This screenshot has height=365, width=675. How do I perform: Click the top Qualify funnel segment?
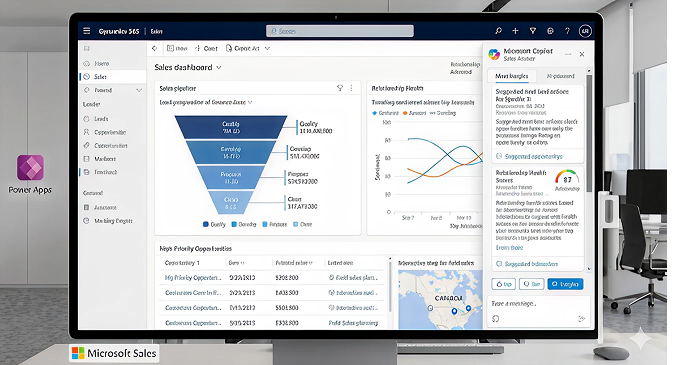coord(231,127)
